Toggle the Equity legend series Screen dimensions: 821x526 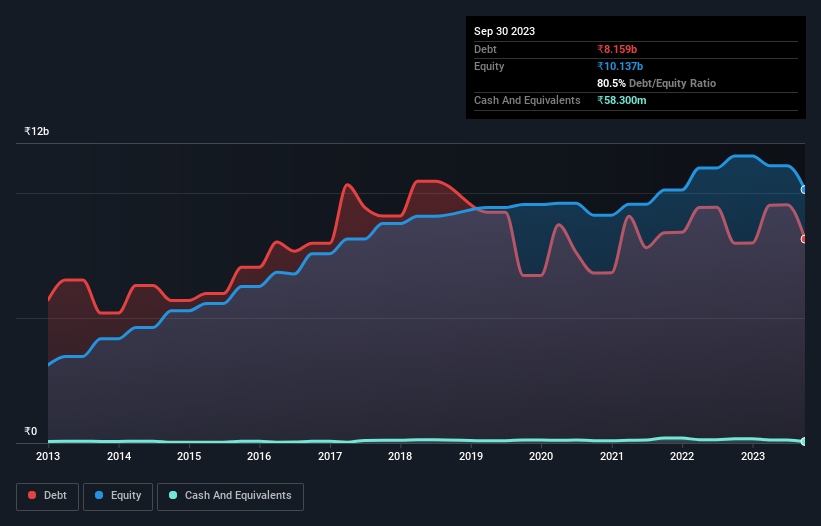coord(118,496)
